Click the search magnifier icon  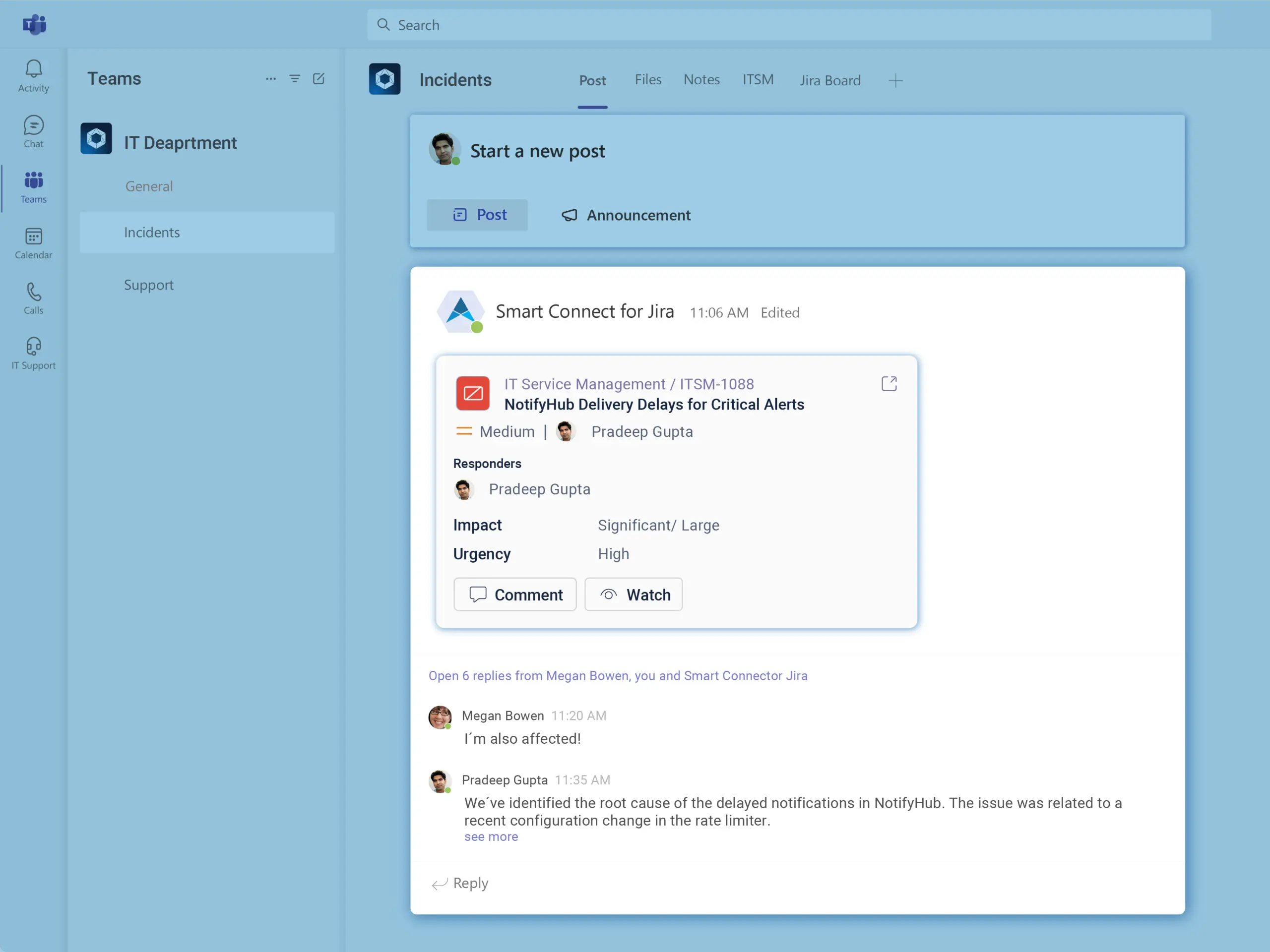tap(383, 25)
